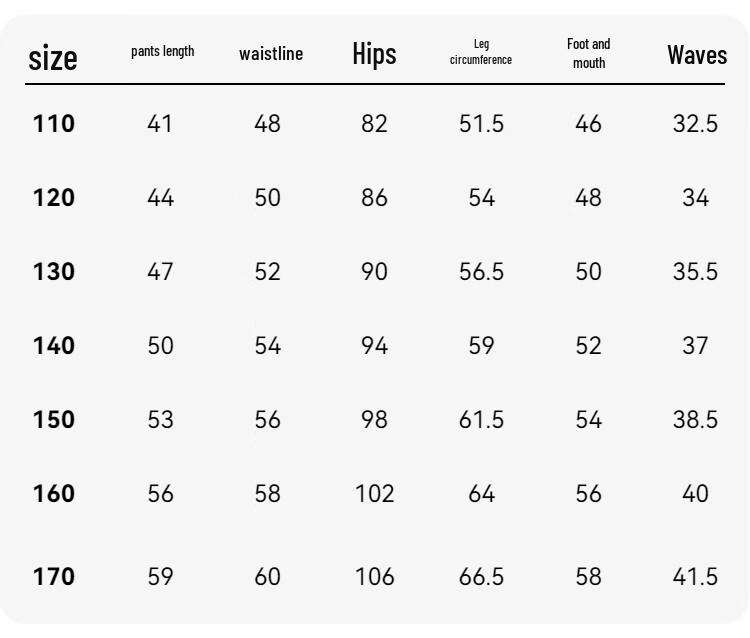750x638 pixels.
Task: Click size 160 row label
Action: (54, 494)
